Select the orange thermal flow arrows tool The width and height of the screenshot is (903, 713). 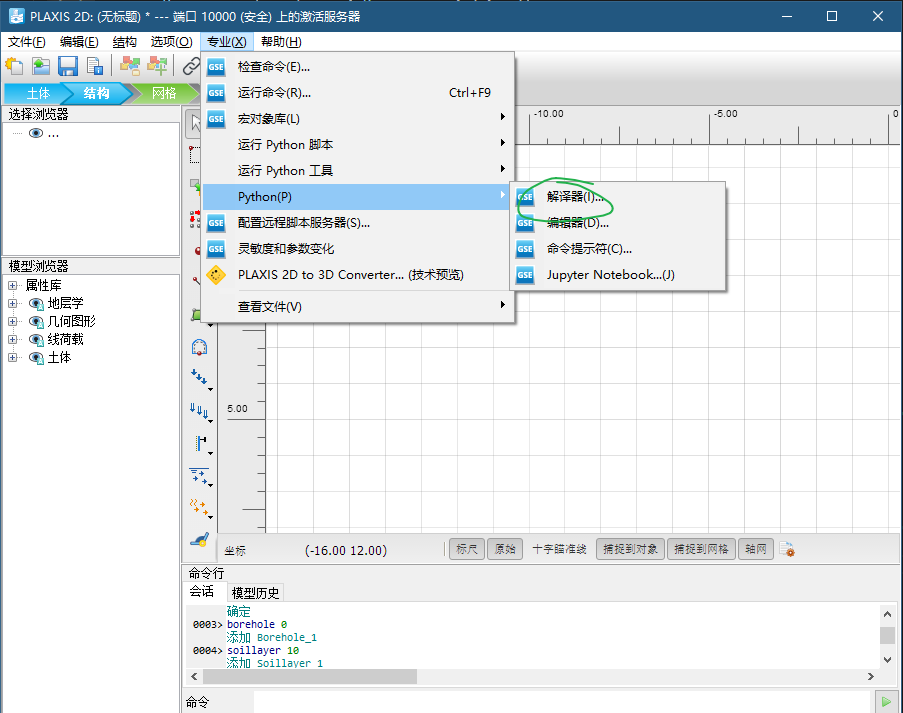pyautogui.click(x=199, y=507)
